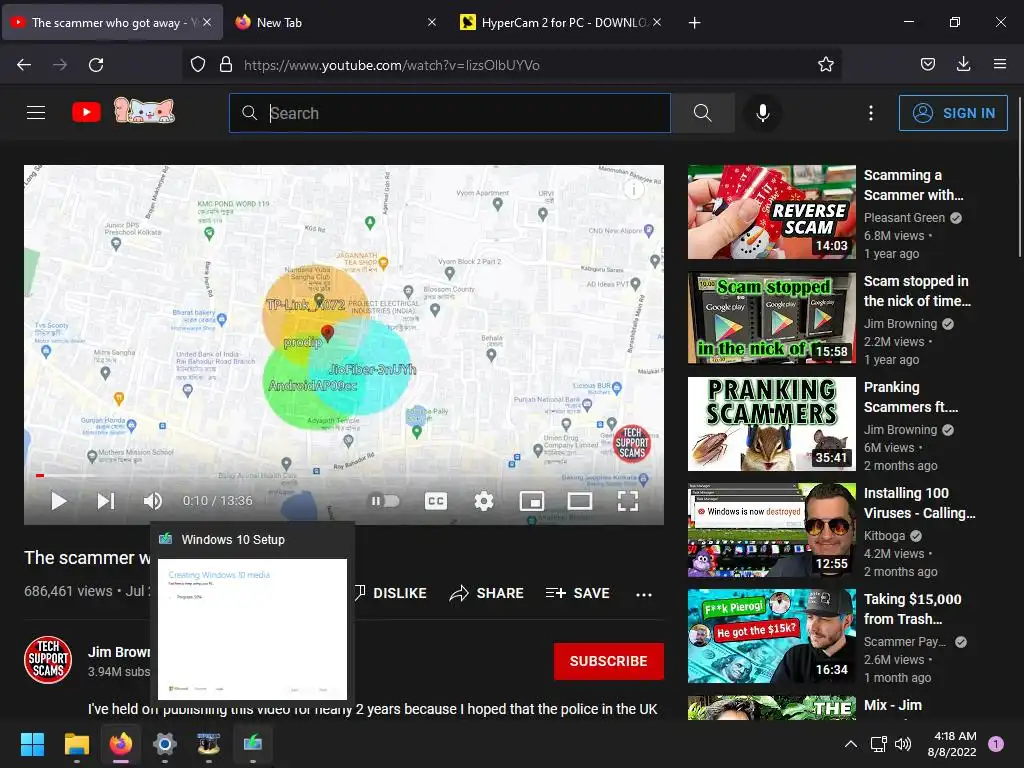Search with your voice microphone icon
This screenshot has width=1024, height=768.
[x=762, y=113]
